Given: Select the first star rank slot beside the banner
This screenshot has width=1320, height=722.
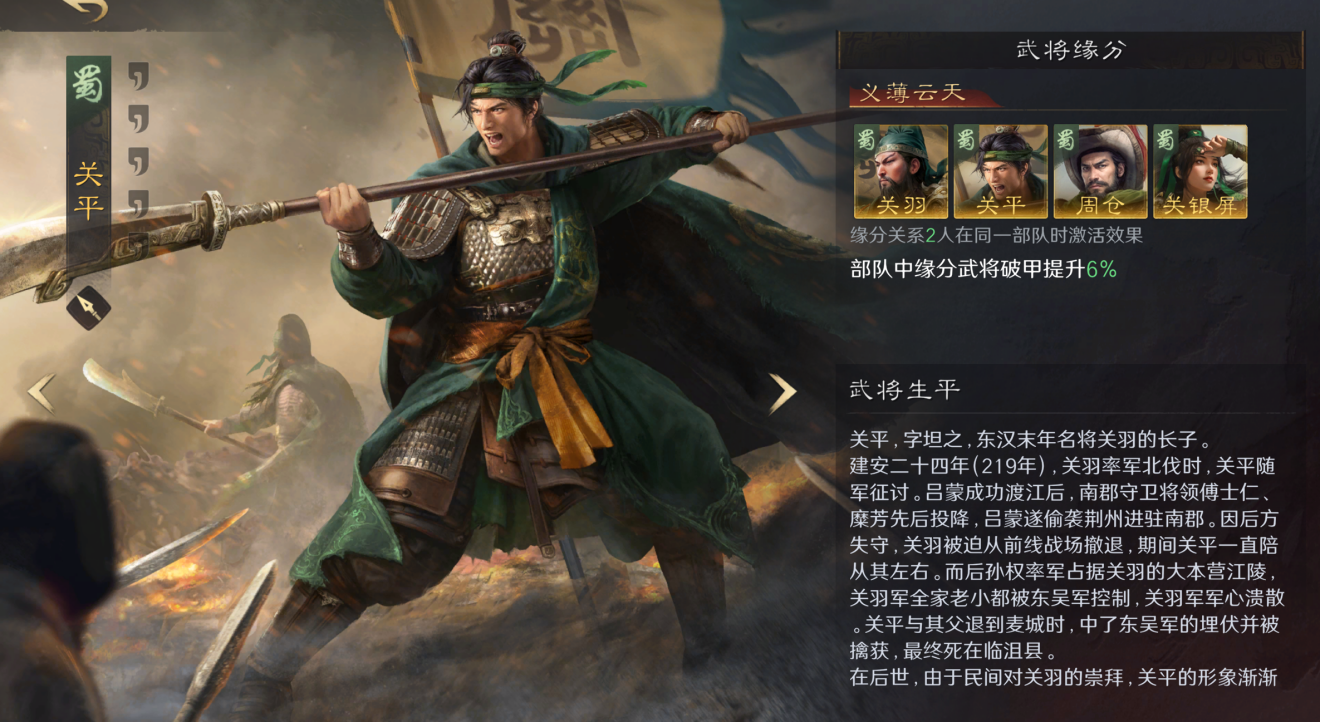Looking at the screenshot, I should tap(138, 76).
